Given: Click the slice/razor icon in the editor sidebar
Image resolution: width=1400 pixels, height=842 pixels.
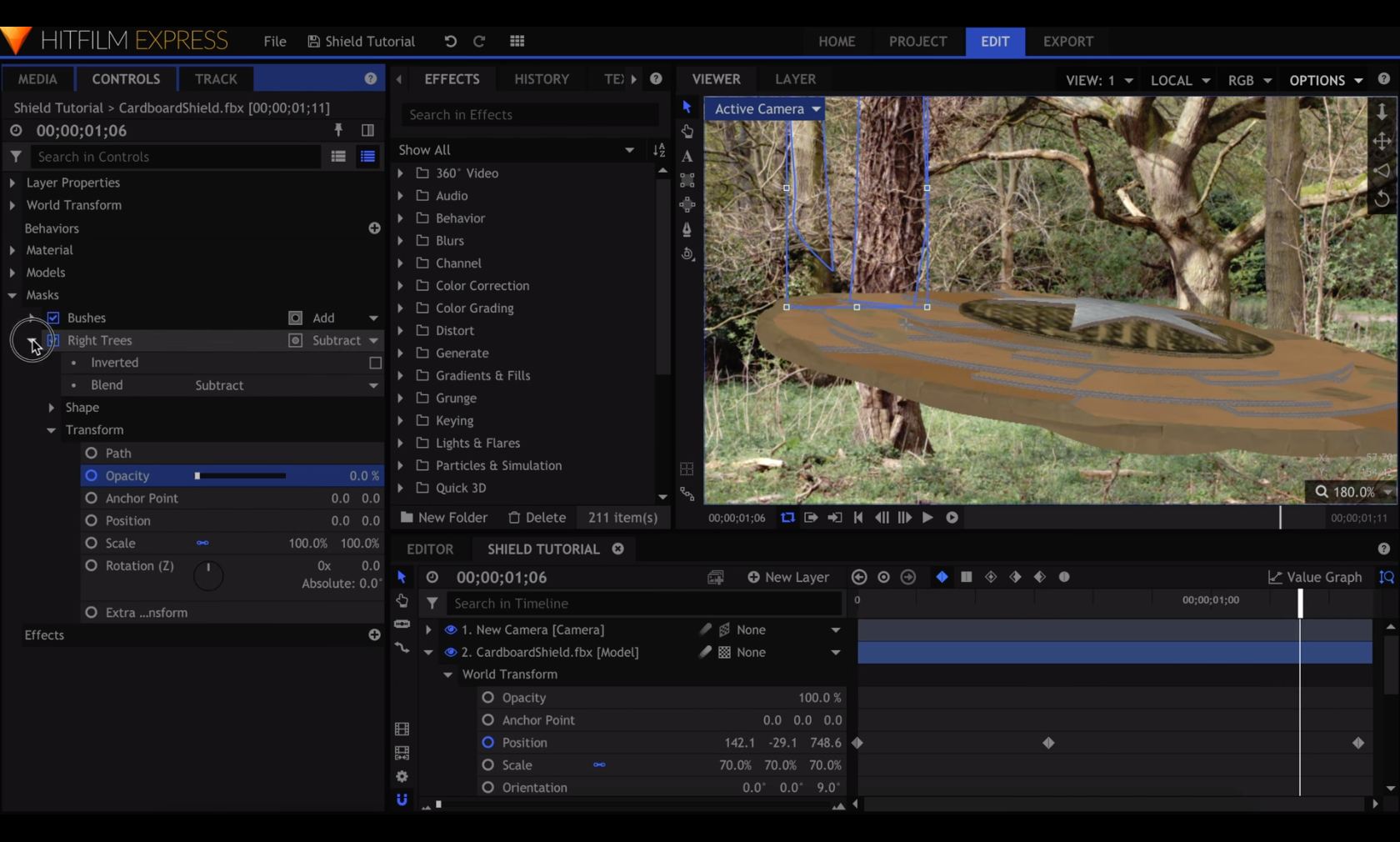Looking at the screenshot, I should (402, 624).
